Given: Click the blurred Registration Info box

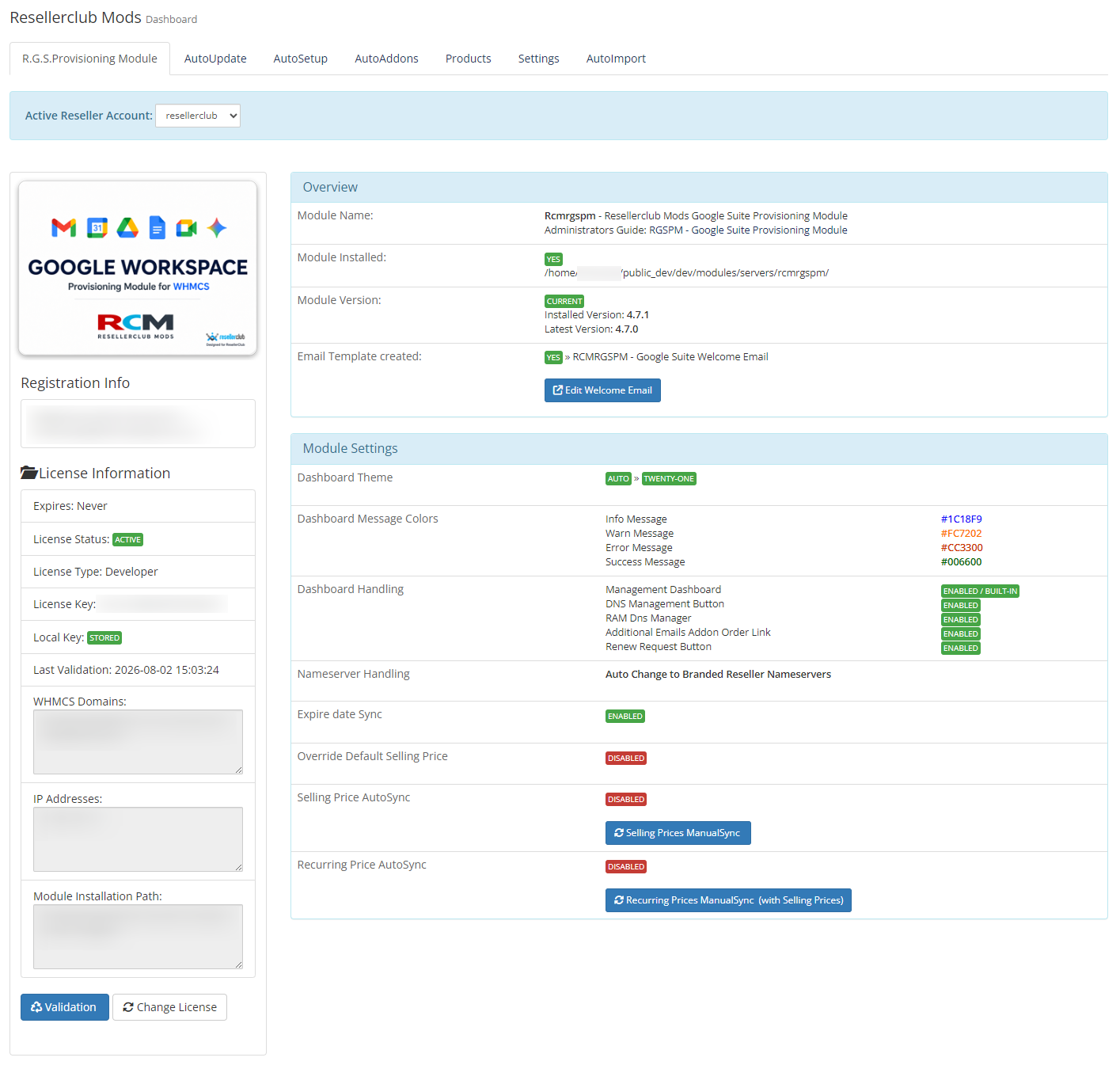Looking at the screenshot, I should [x=138, y=424].
